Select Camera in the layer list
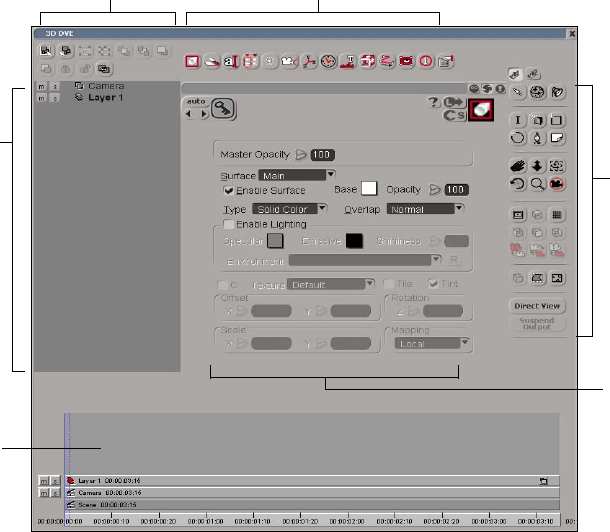The height and width of the screenshot is (532, 610). [x=106, y=86]
